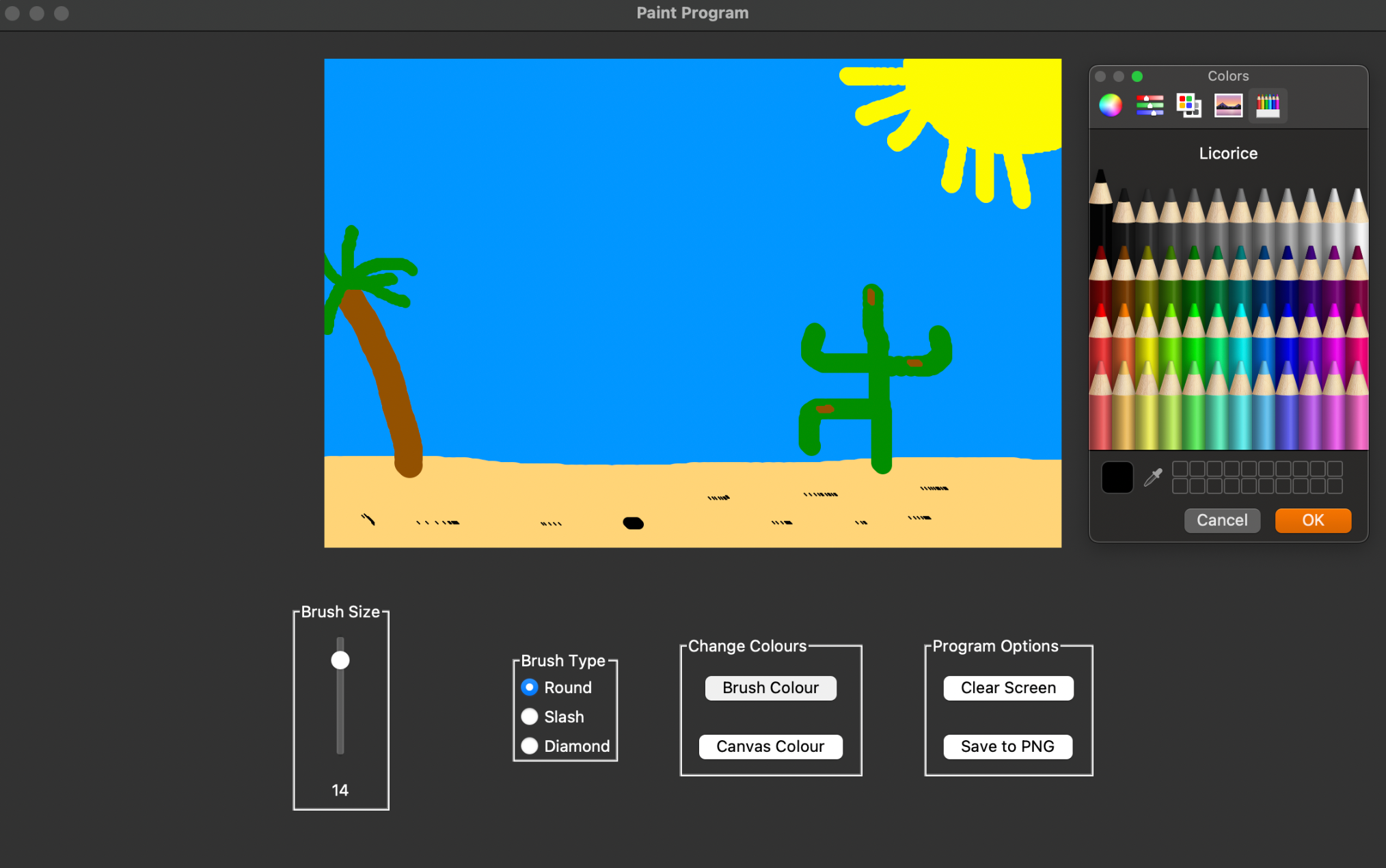Click the current black color swatch

pos(1117,477)
